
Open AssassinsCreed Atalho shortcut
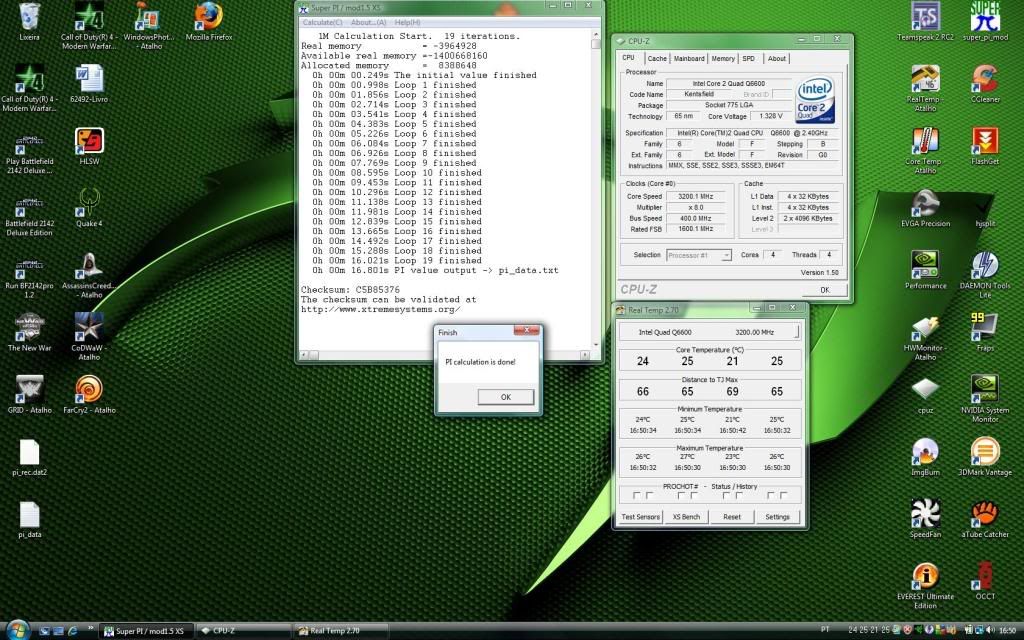[x=89, y=267]
